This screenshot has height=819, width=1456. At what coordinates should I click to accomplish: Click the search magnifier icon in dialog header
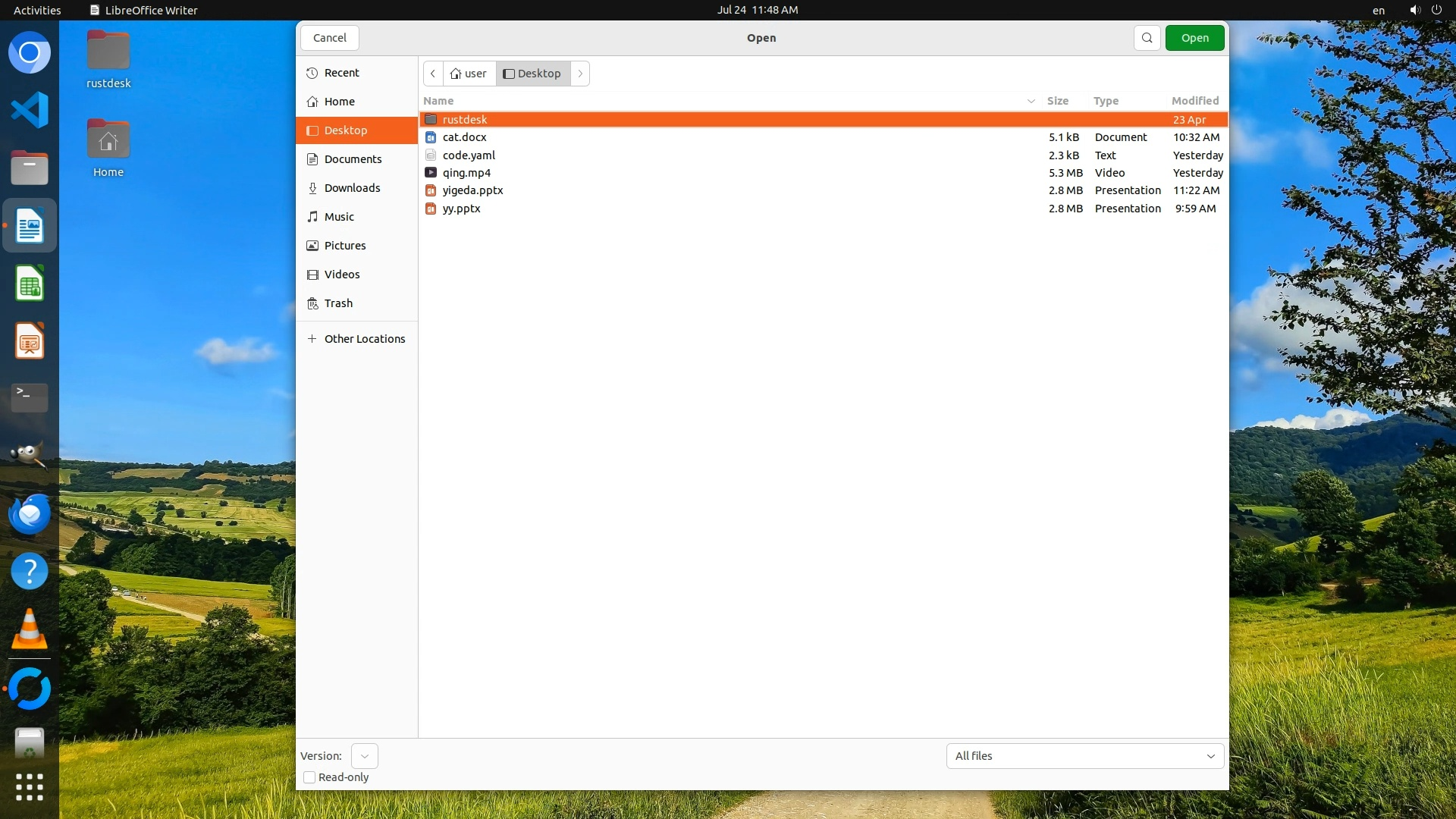pyautogui.click(x=1147, y=38)
